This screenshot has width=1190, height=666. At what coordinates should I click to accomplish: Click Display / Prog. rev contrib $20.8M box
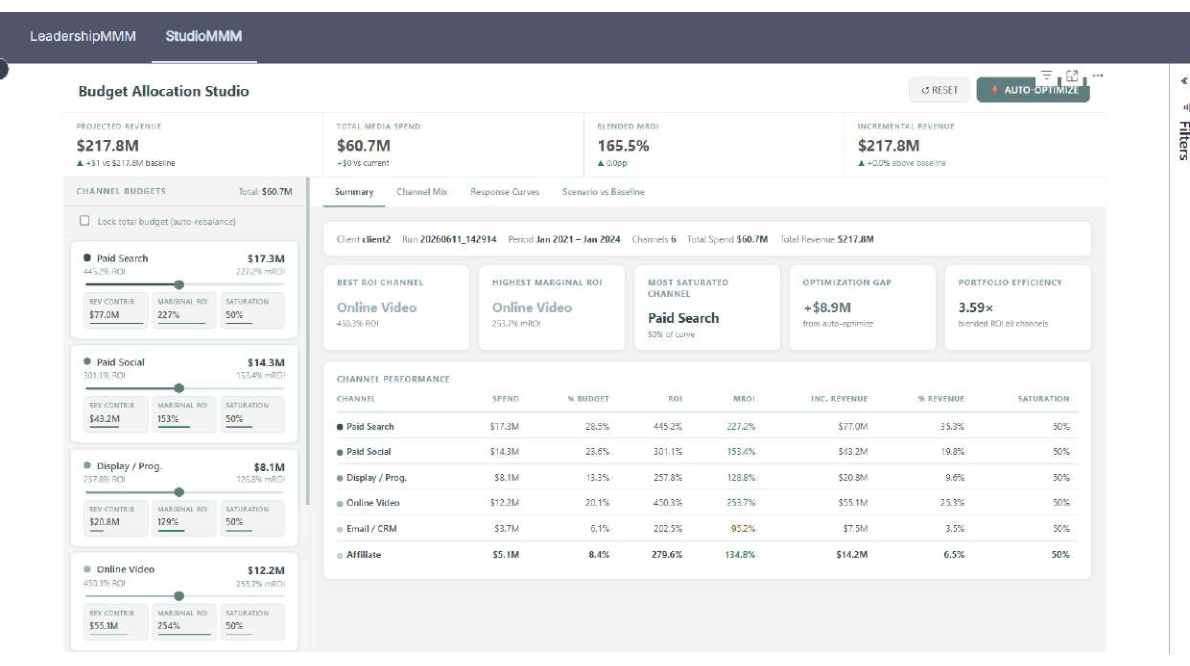[115, 517]
